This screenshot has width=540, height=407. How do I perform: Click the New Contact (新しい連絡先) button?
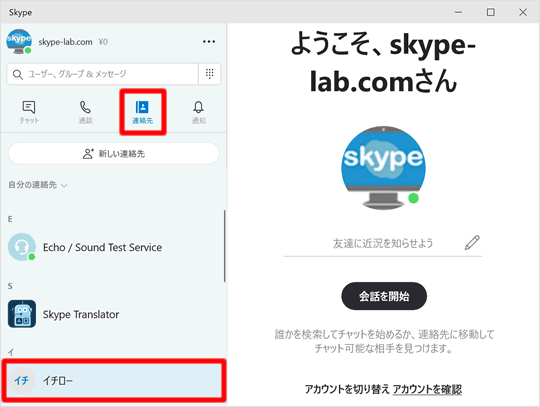pyautogui.click(x=114, y=154)
